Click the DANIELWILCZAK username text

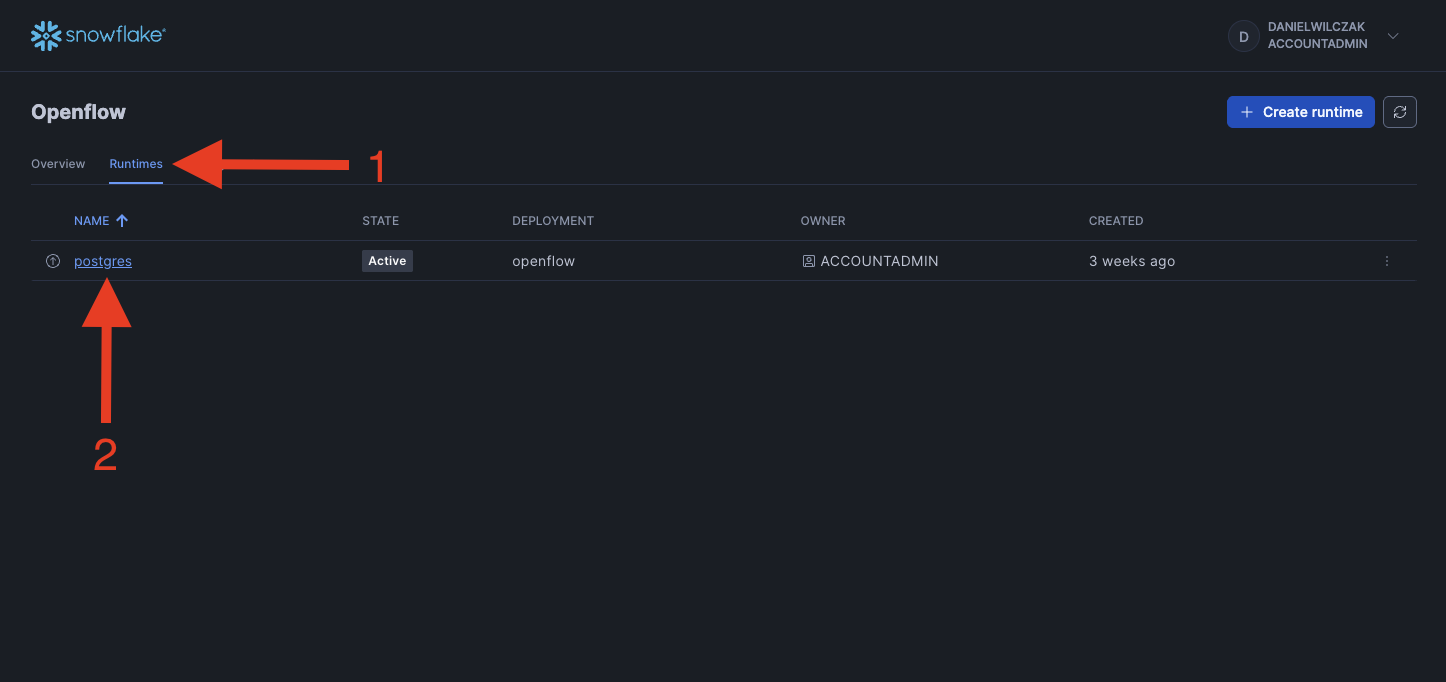(1316, 27)
